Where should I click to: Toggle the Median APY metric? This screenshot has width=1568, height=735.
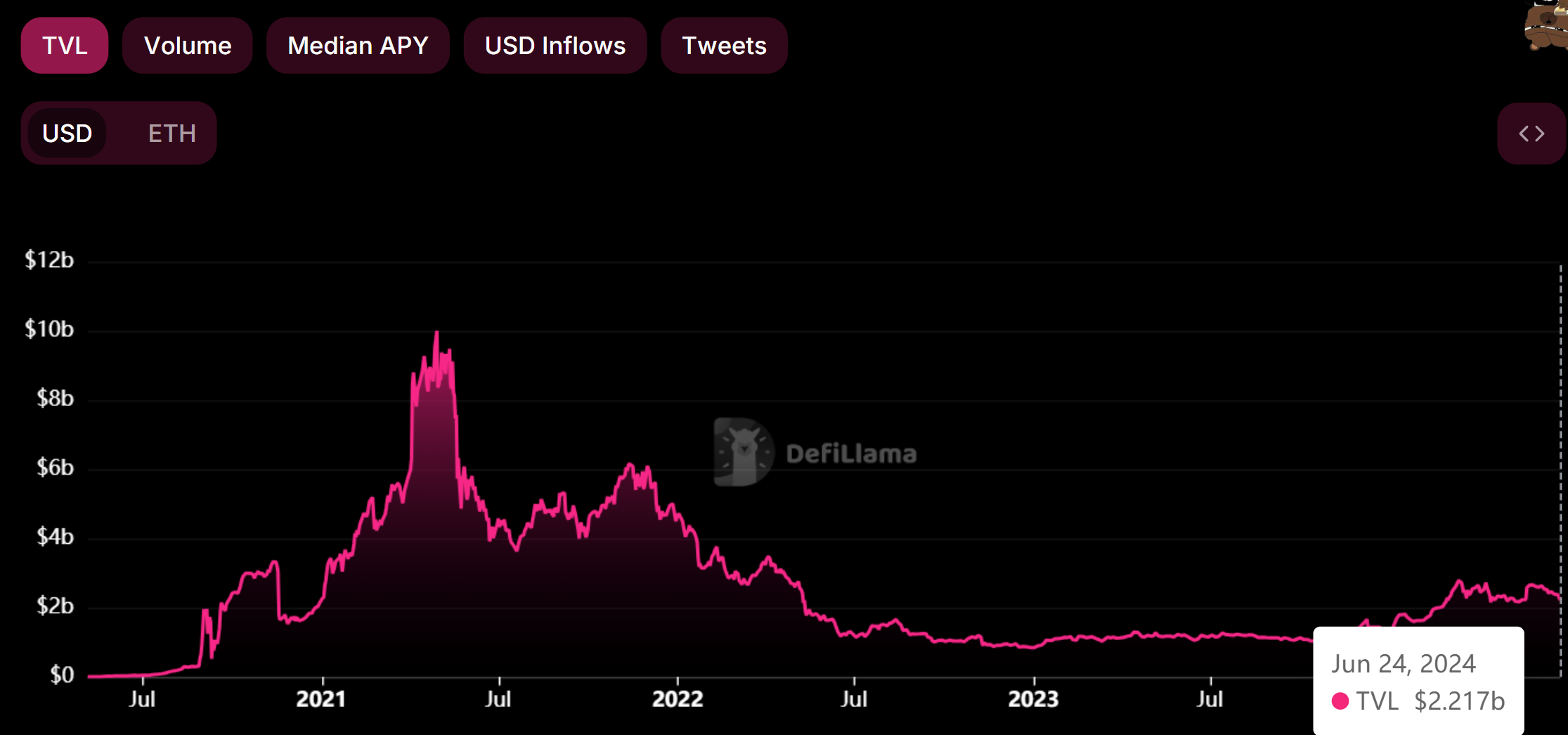click(358, 46)
